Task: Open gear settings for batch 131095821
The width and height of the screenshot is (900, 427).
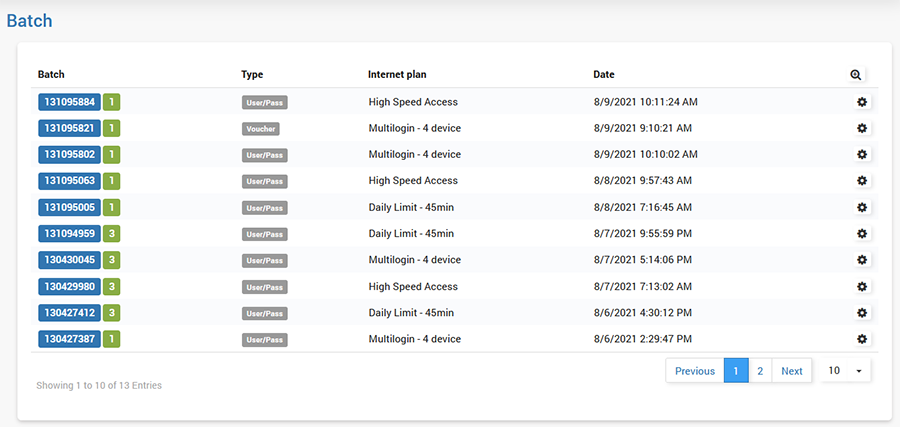Action: [x=862, y=128]
